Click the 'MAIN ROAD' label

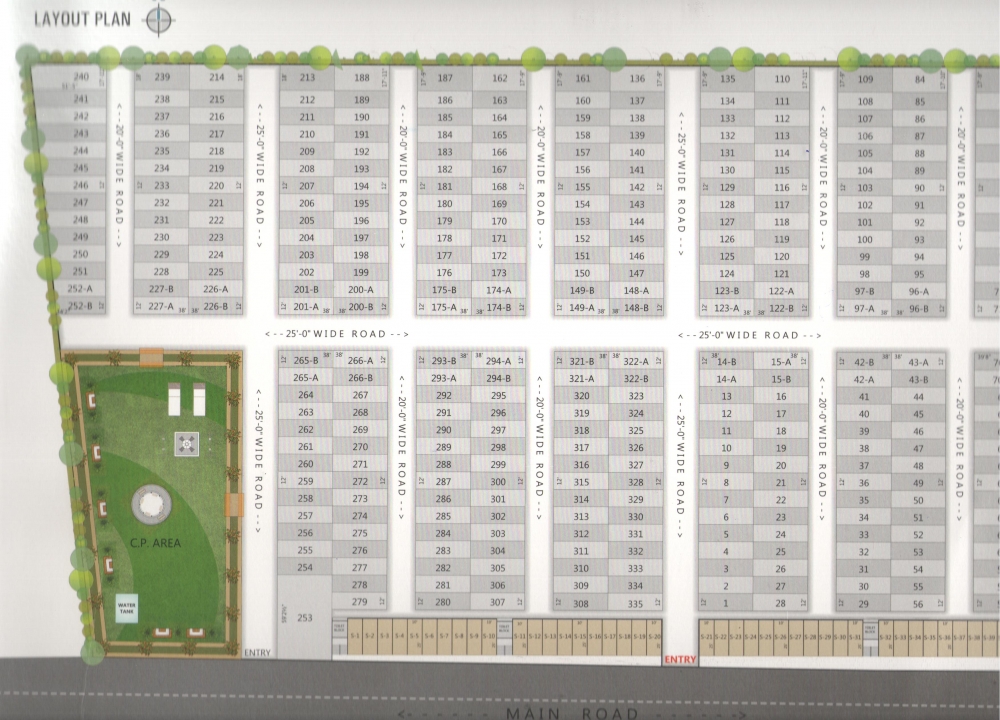click(x=571, y=713)
